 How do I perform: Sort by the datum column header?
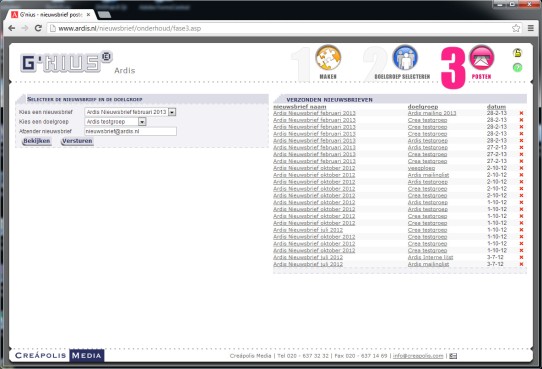(x=496, y=107)
